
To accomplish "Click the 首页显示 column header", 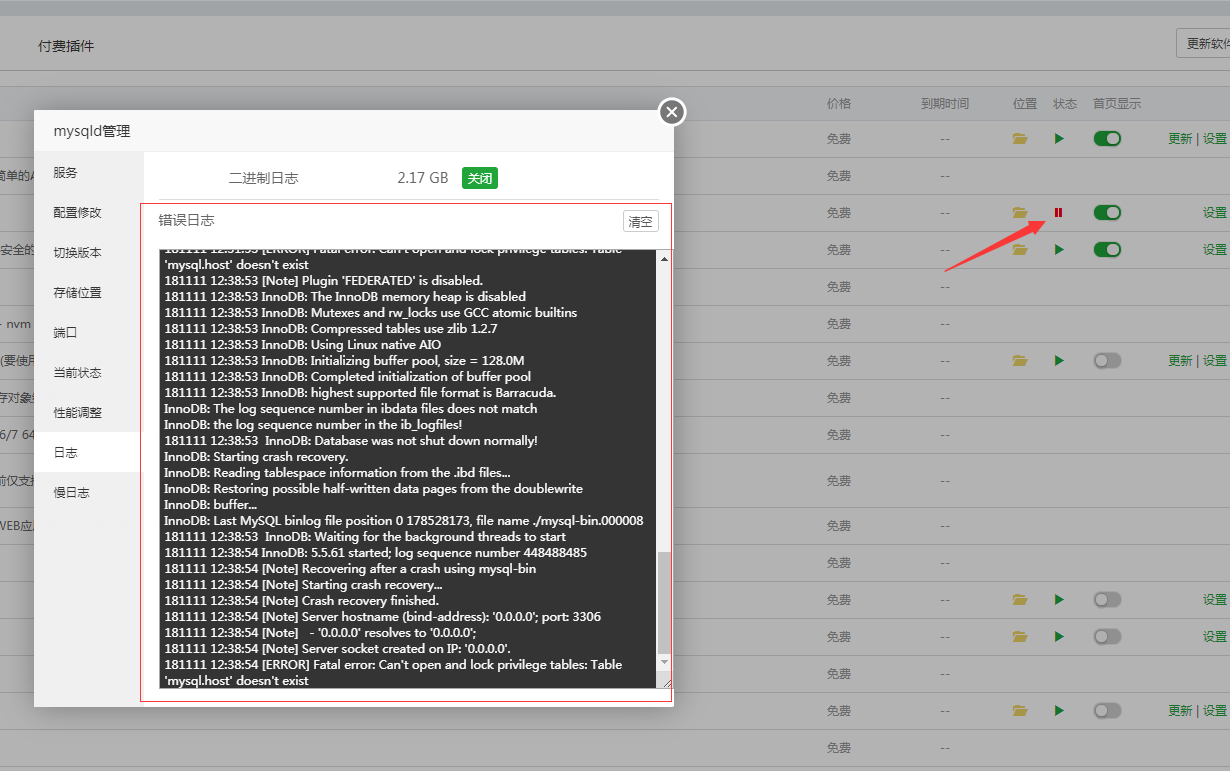I will (x=1117, y=104).
